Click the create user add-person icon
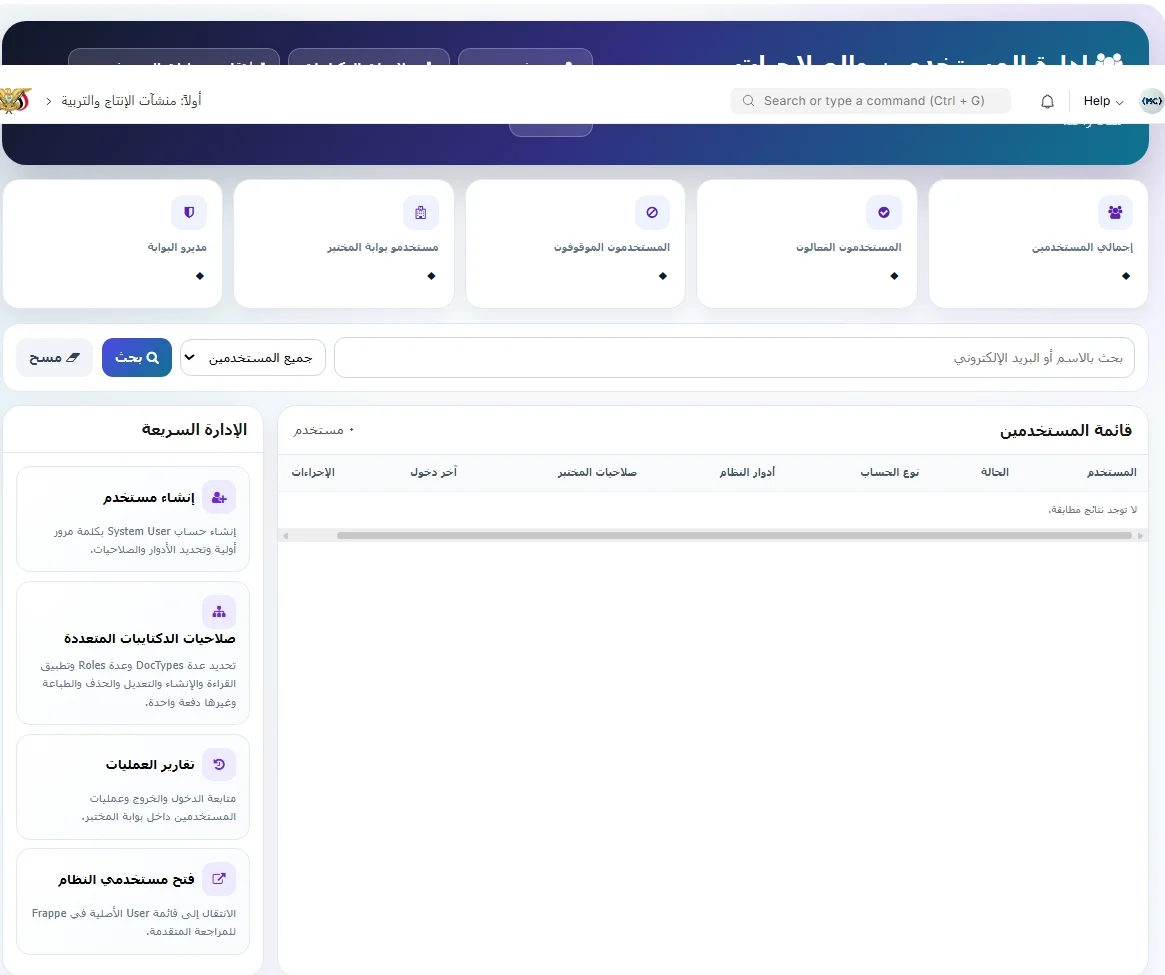The width and height of the screenshot is (1165, 975). [218, 497]
